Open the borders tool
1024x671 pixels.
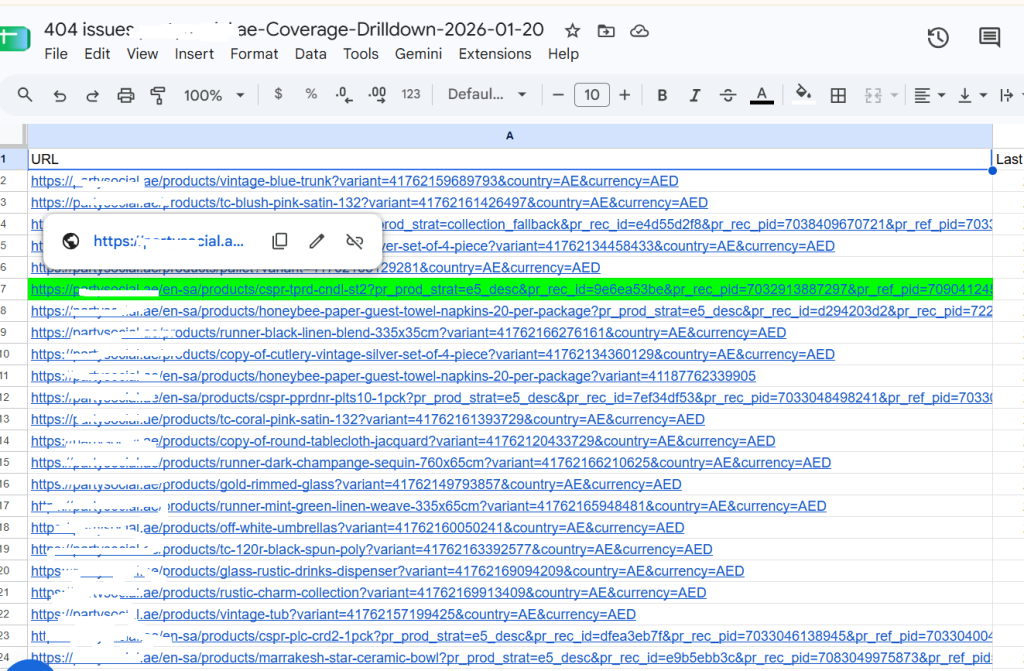[838, 95]
